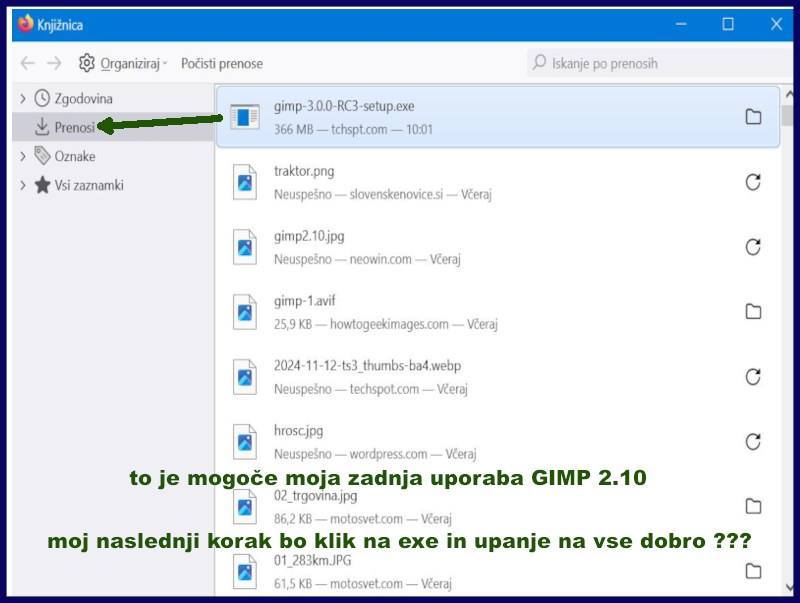Open folder containing 01_283km.JPG
Screen dimensions: 800x603
coord(753,571)
